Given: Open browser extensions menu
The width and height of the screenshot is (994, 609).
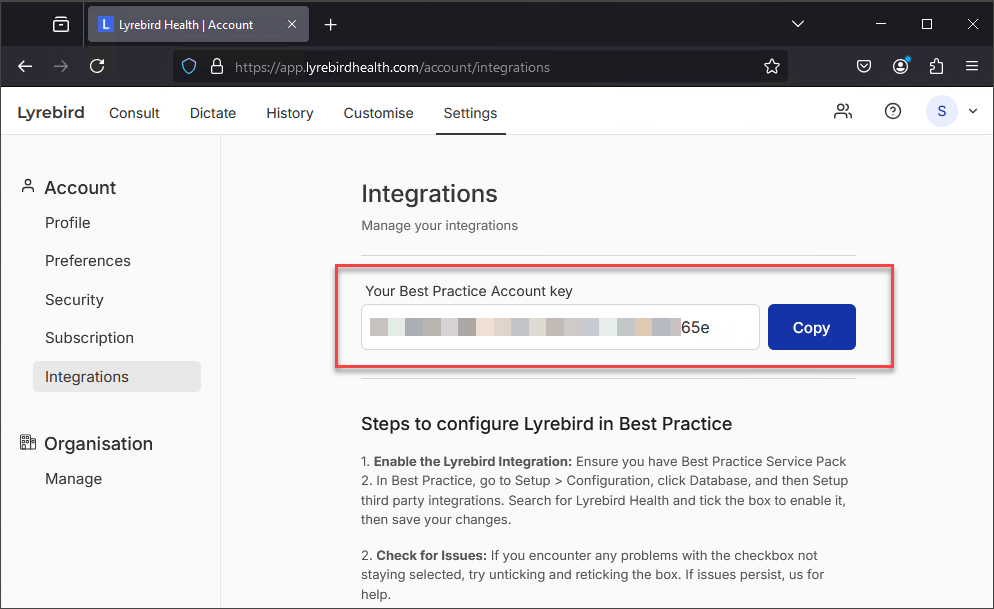Looking at the screenshot, I should (936, 67).
